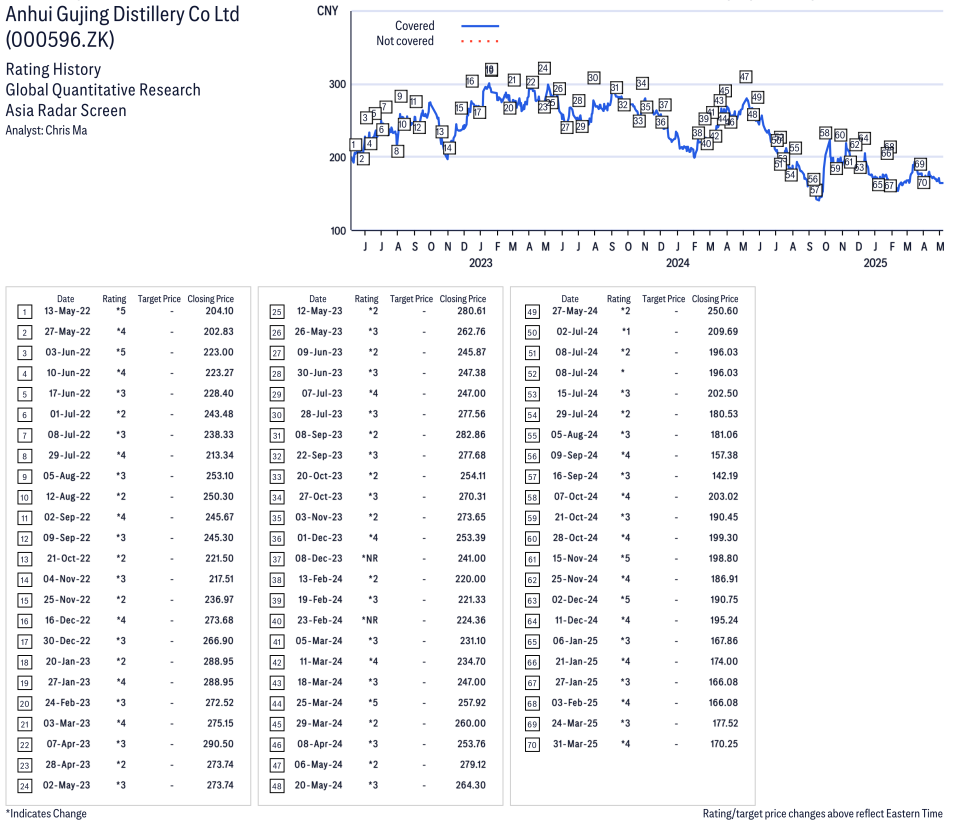The width and height of the screenshot is (954, 820).
Task: Click chart marker 24 near the peak
Action: pyautogui.click(x=544, y=68)
